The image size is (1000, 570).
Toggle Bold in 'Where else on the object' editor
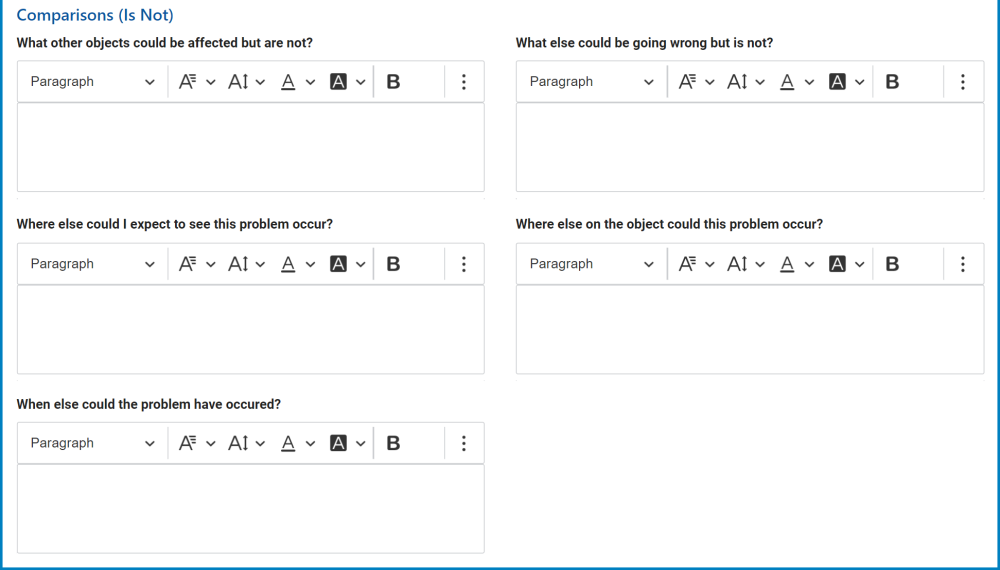coord(892,264)
